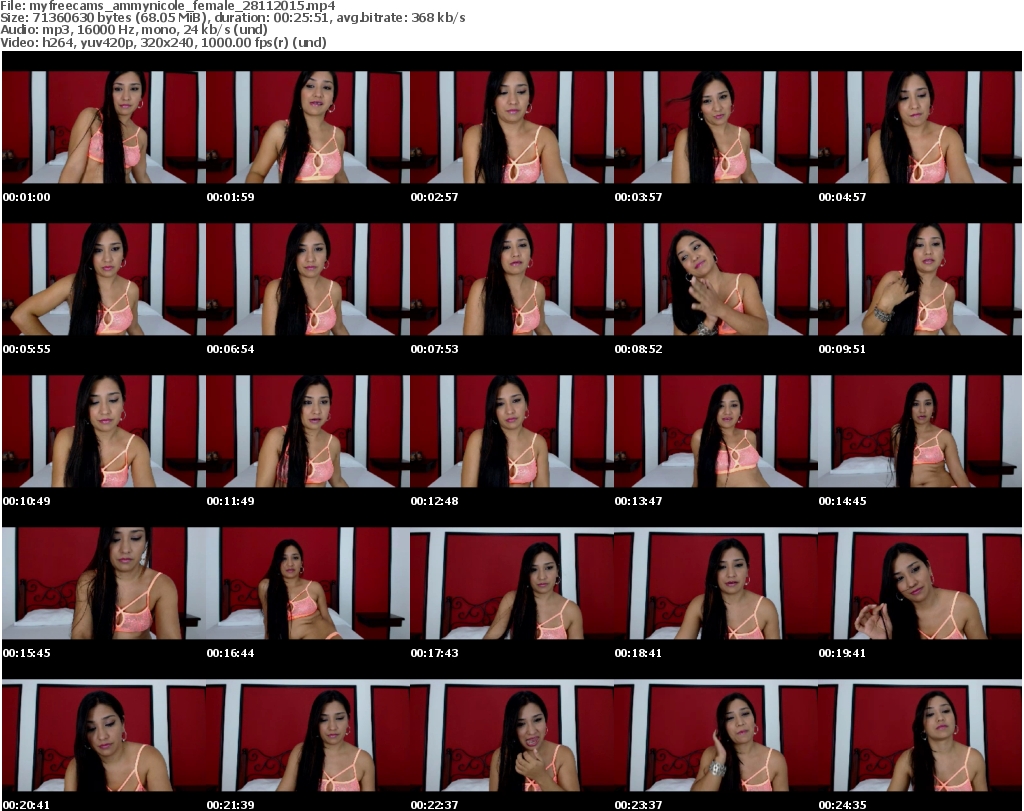The image size is (1024, 811).
Task: Select the 00:08:52 time label
Action: tap(638, 349)
